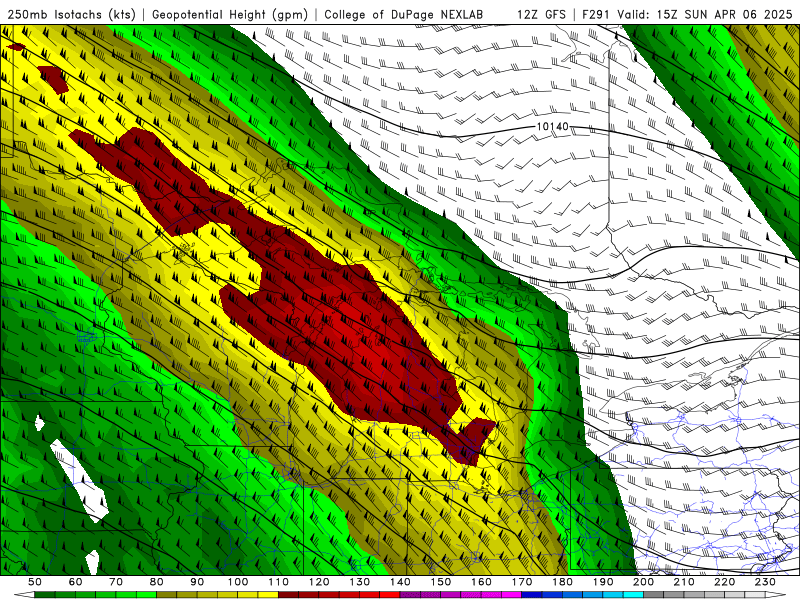Screen dimensions: 800x600
Task: Click the "Geopotential Height (gpm)" title text
Action: [230, 15]
